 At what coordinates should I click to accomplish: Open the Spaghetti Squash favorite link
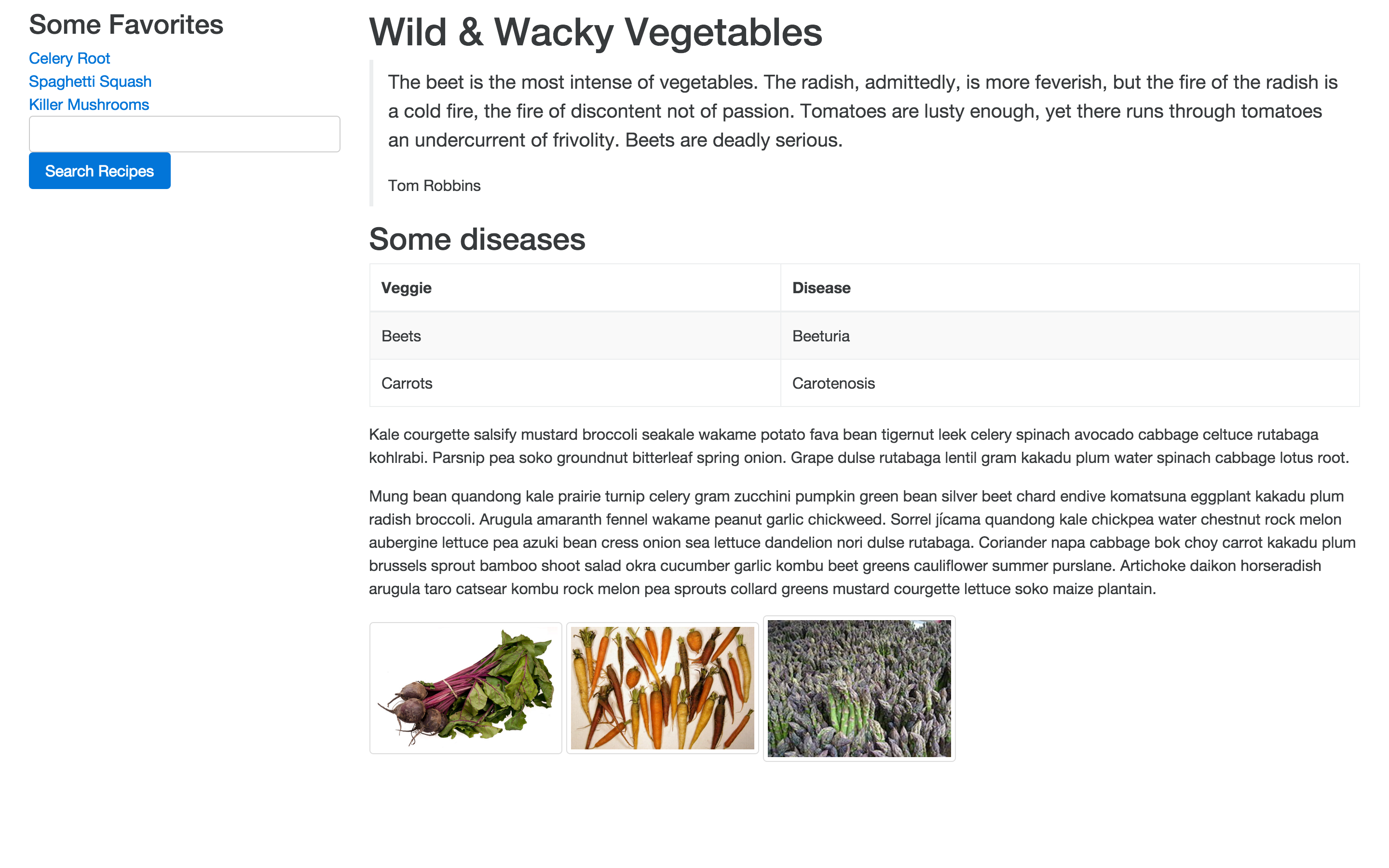90,81
